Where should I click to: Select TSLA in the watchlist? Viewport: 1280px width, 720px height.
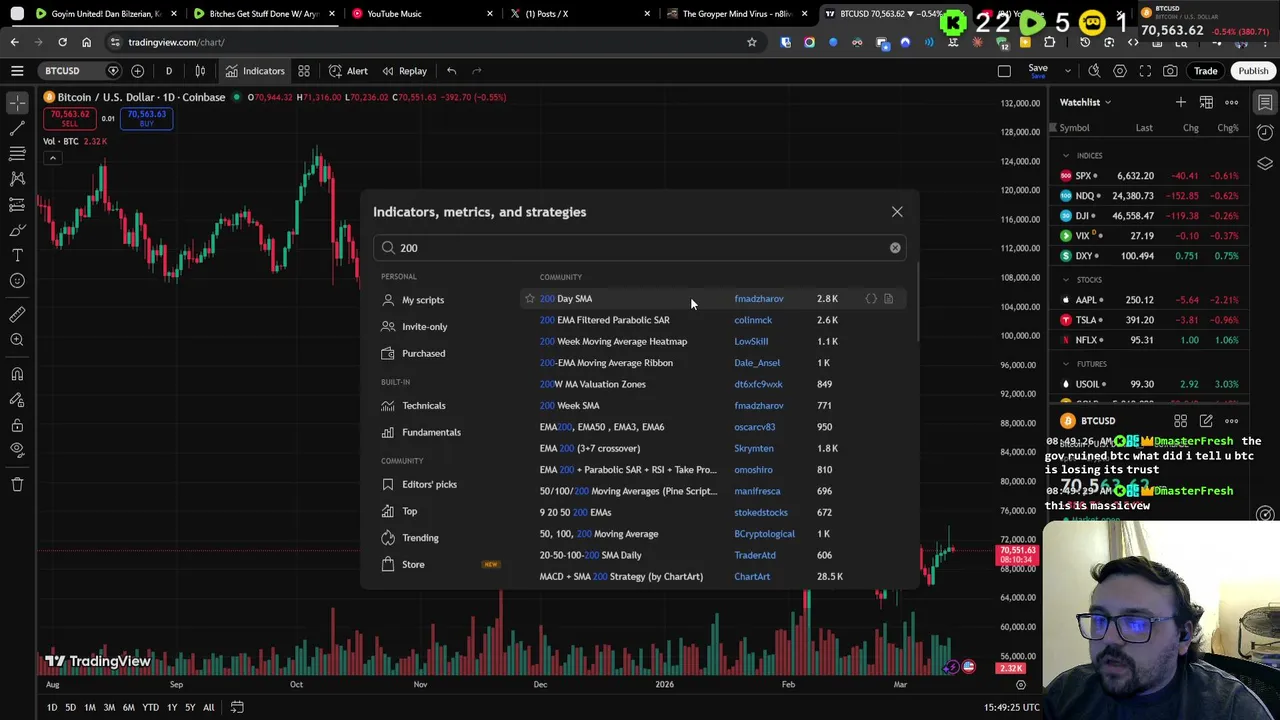tap(1150, 320)
